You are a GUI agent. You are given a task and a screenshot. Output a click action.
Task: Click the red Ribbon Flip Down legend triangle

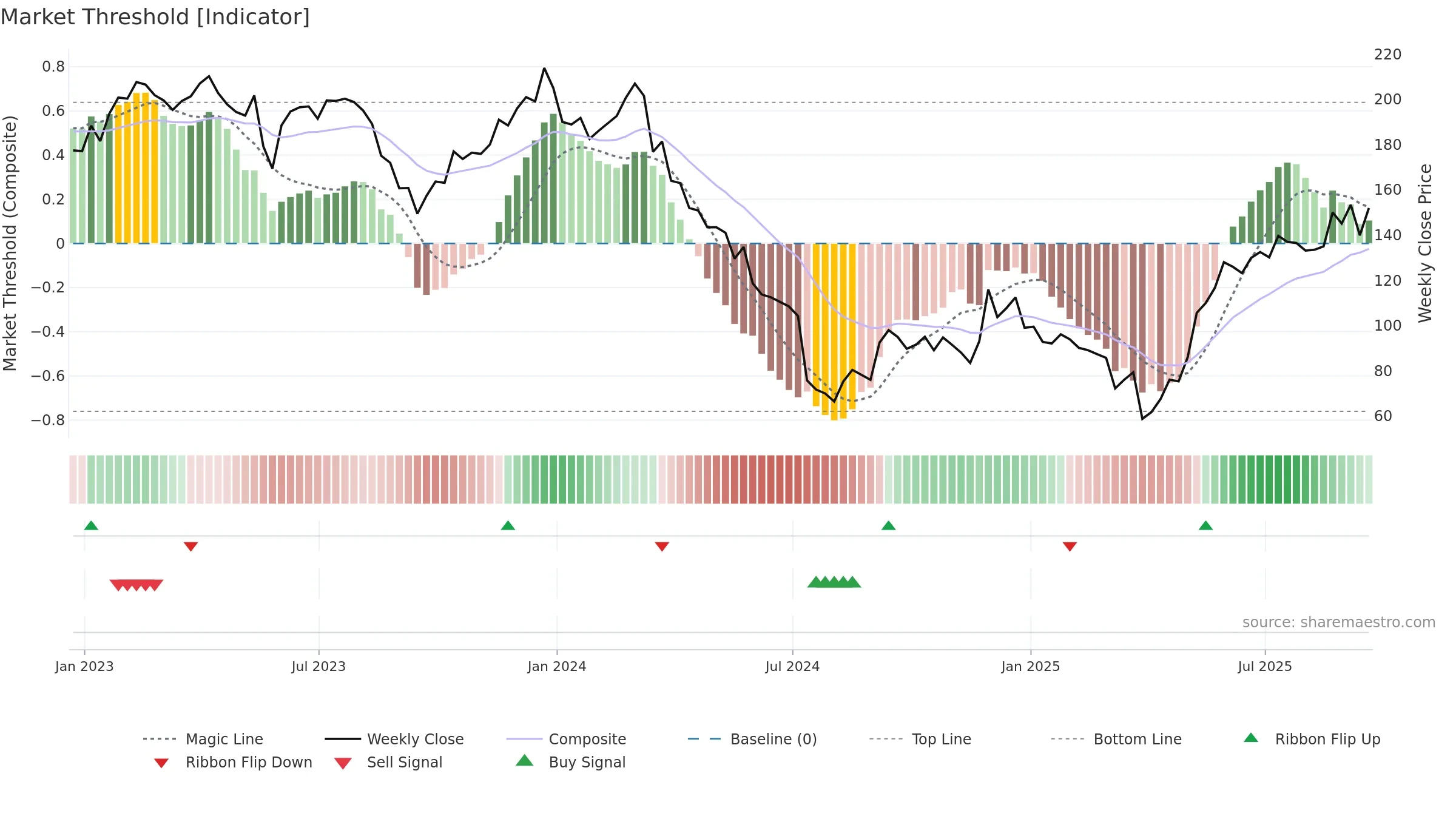click(161, 763)
